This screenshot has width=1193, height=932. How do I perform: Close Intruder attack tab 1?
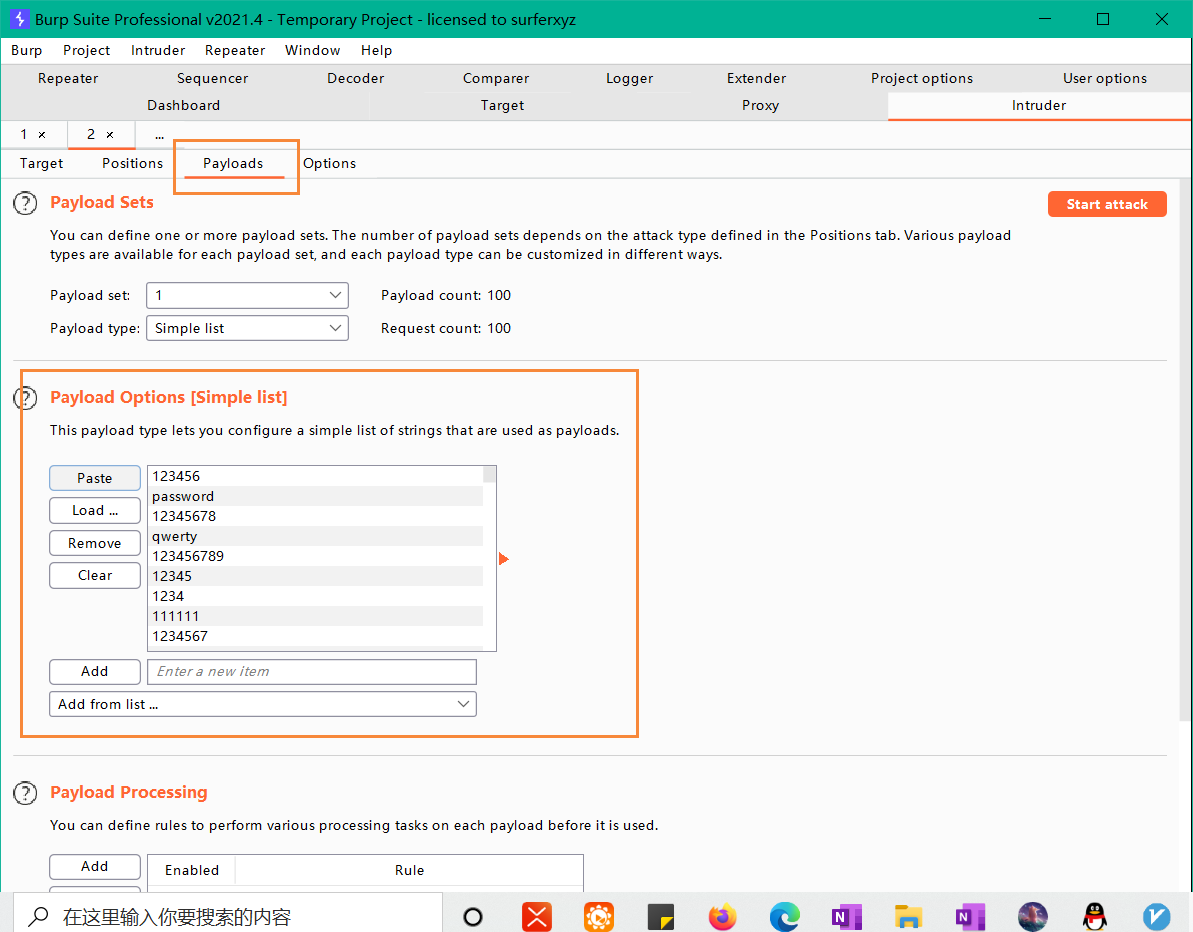pyautogui.click(x=42, y=135)
